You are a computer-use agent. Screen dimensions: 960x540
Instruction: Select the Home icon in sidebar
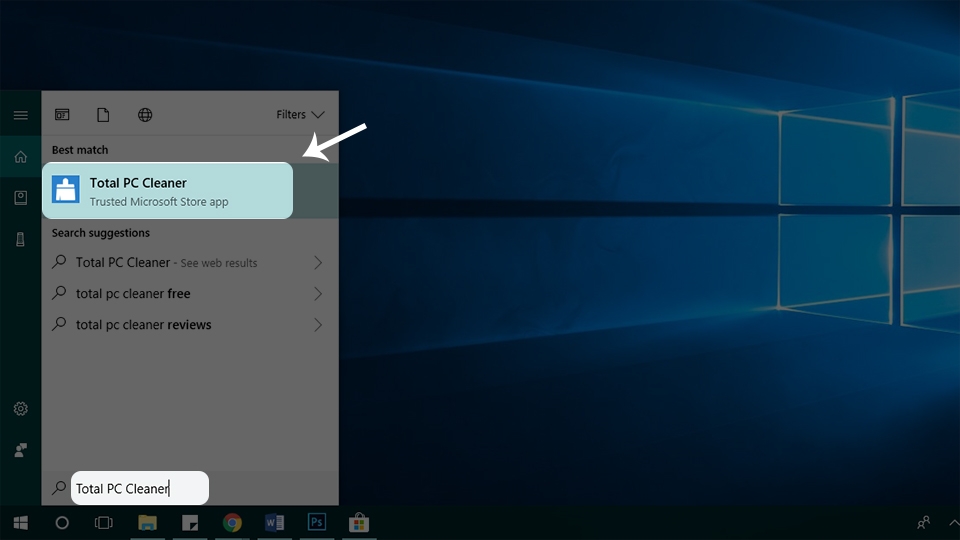point(20,157)
